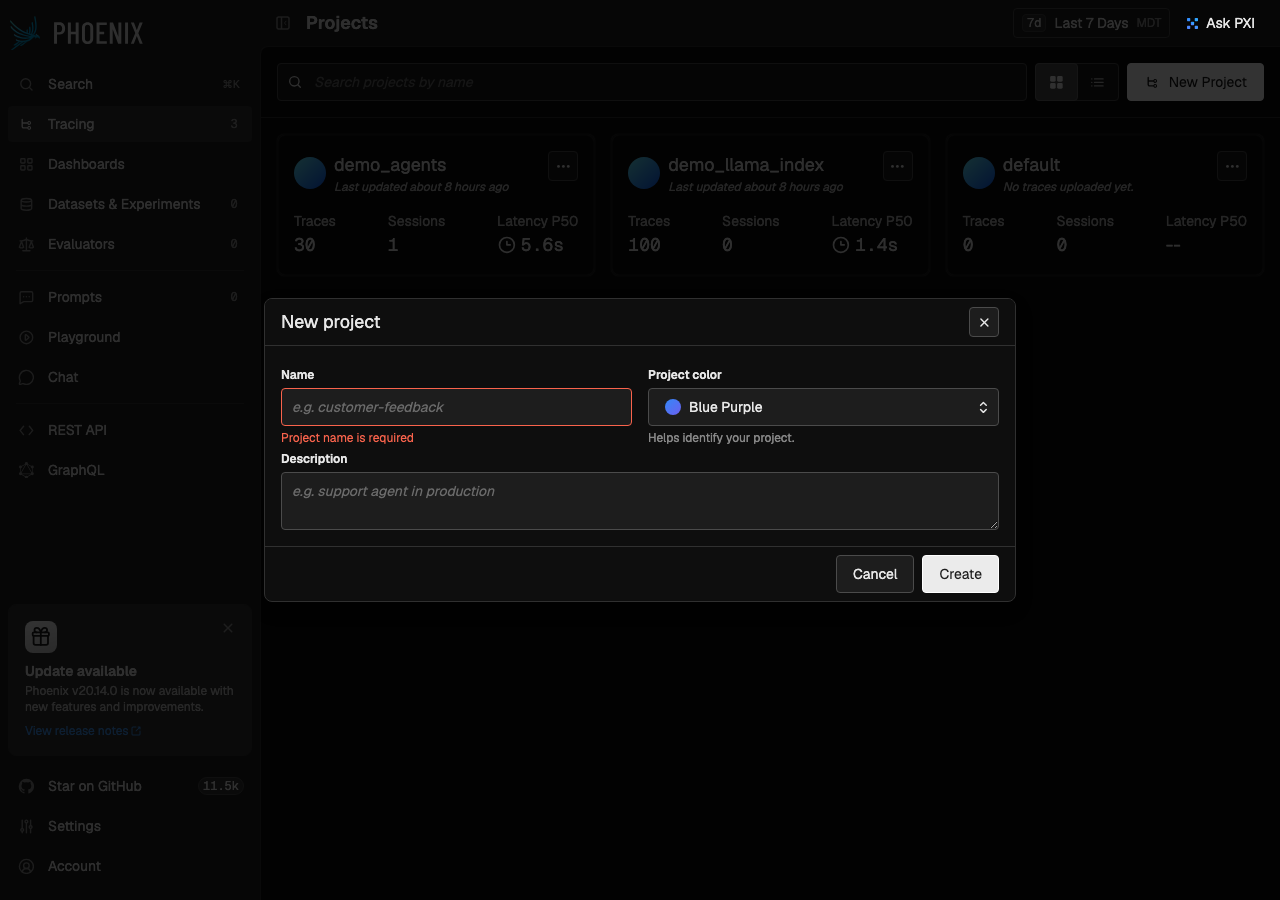Open the Prompts section
The width and height of the screenshot is (1280, 900).
129,297
